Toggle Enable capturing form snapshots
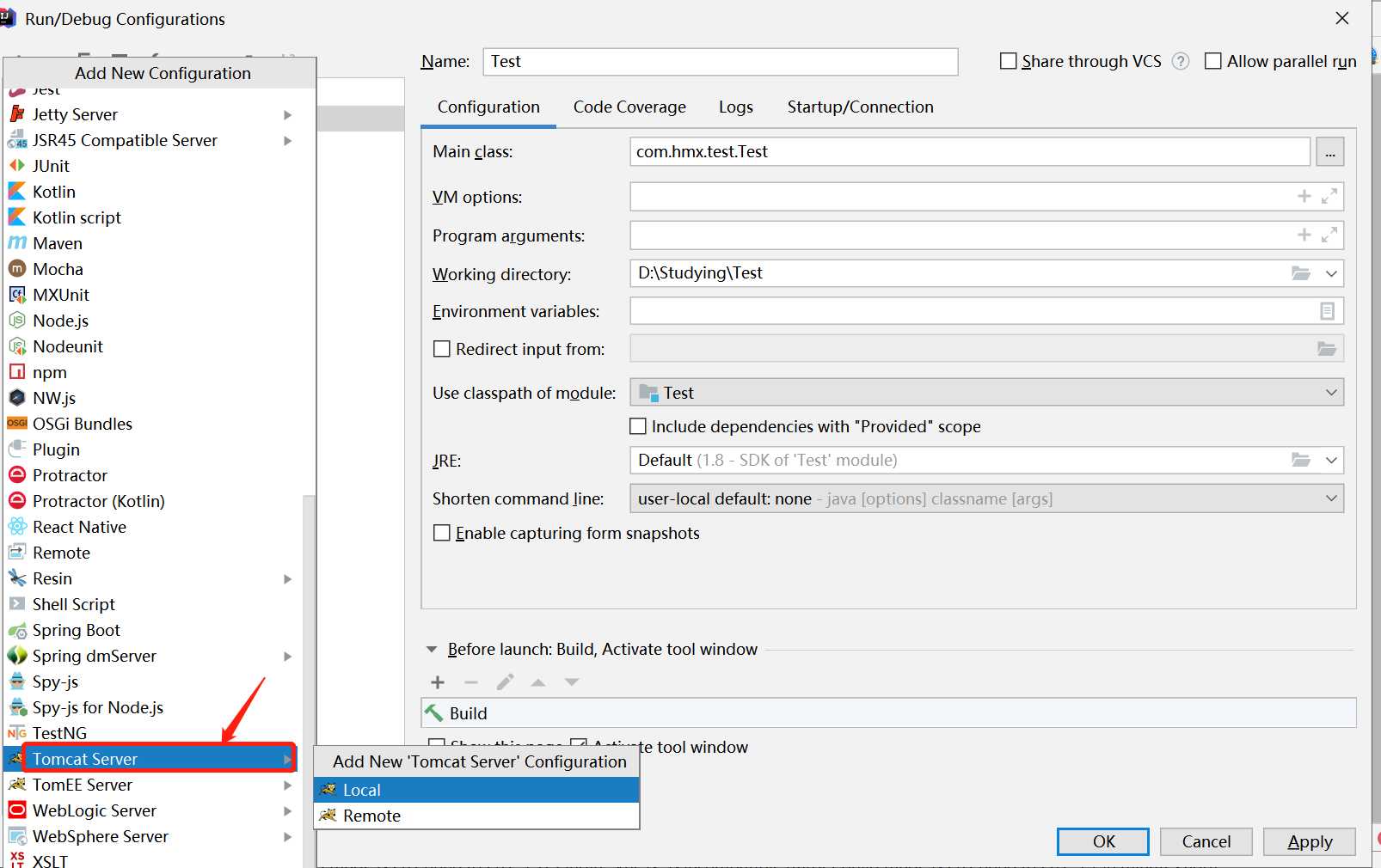The height and width of the screenshot is (868, 1381). [442, 533]
